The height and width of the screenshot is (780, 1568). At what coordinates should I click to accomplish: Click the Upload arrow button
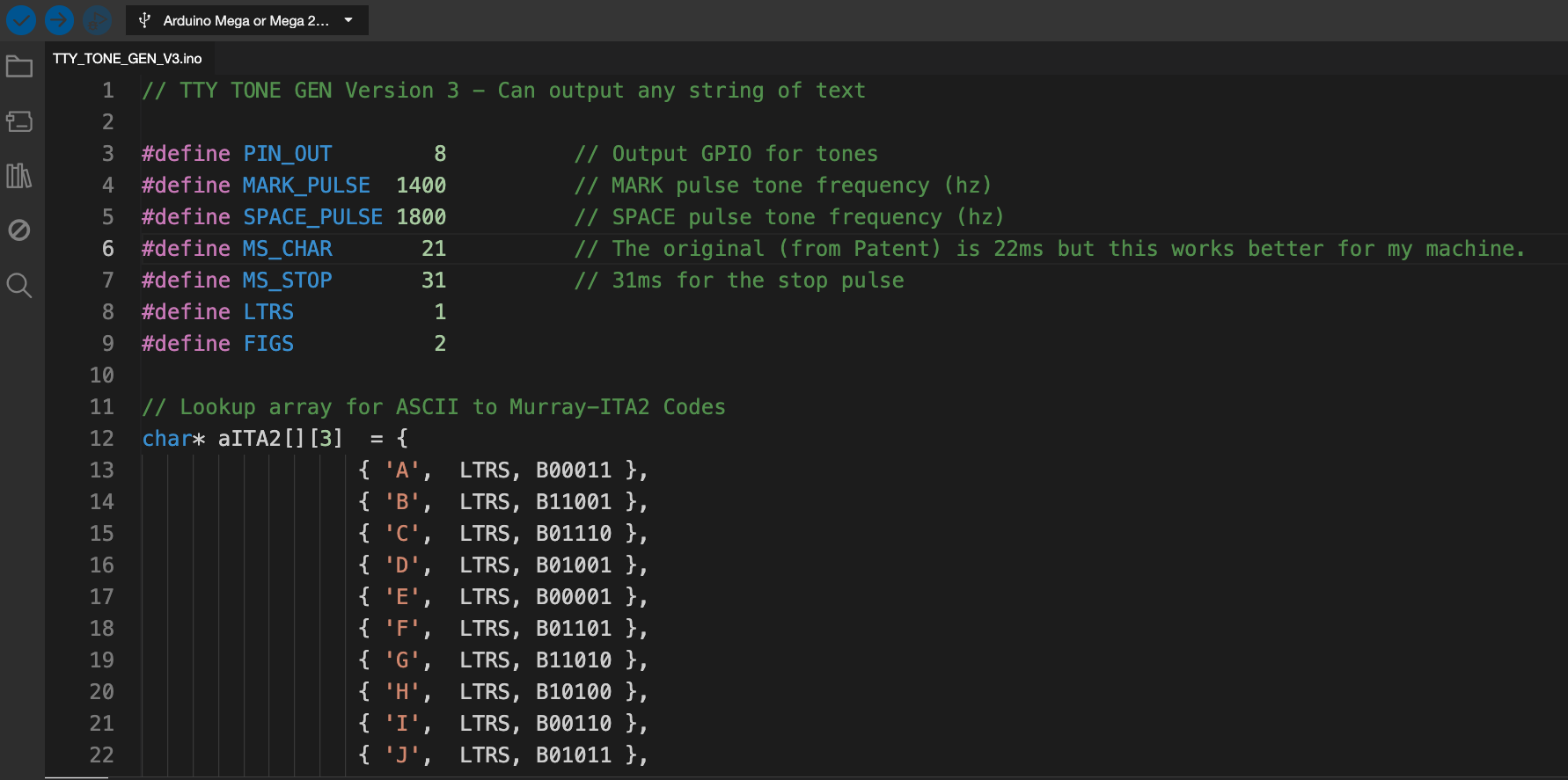59,19
